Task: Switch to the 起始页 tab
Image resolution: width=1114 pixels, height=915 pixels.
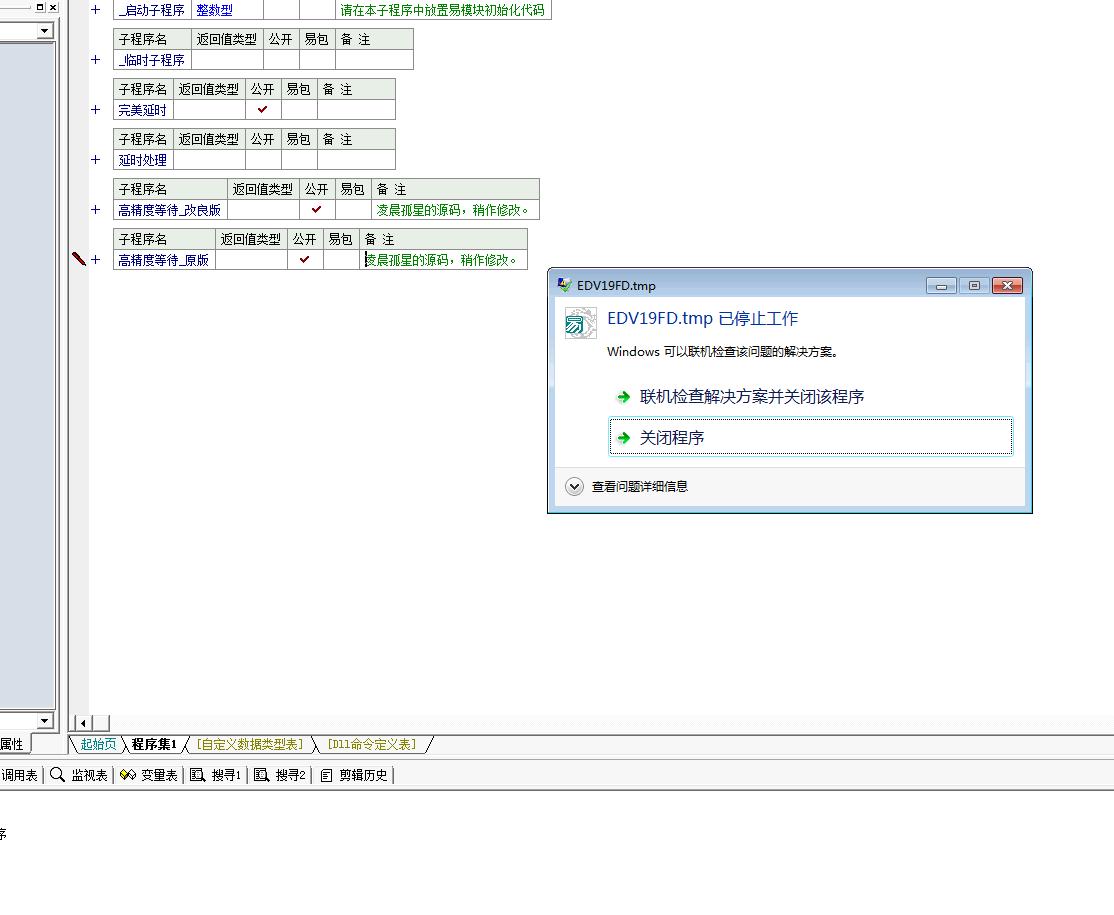Action: 98,744
